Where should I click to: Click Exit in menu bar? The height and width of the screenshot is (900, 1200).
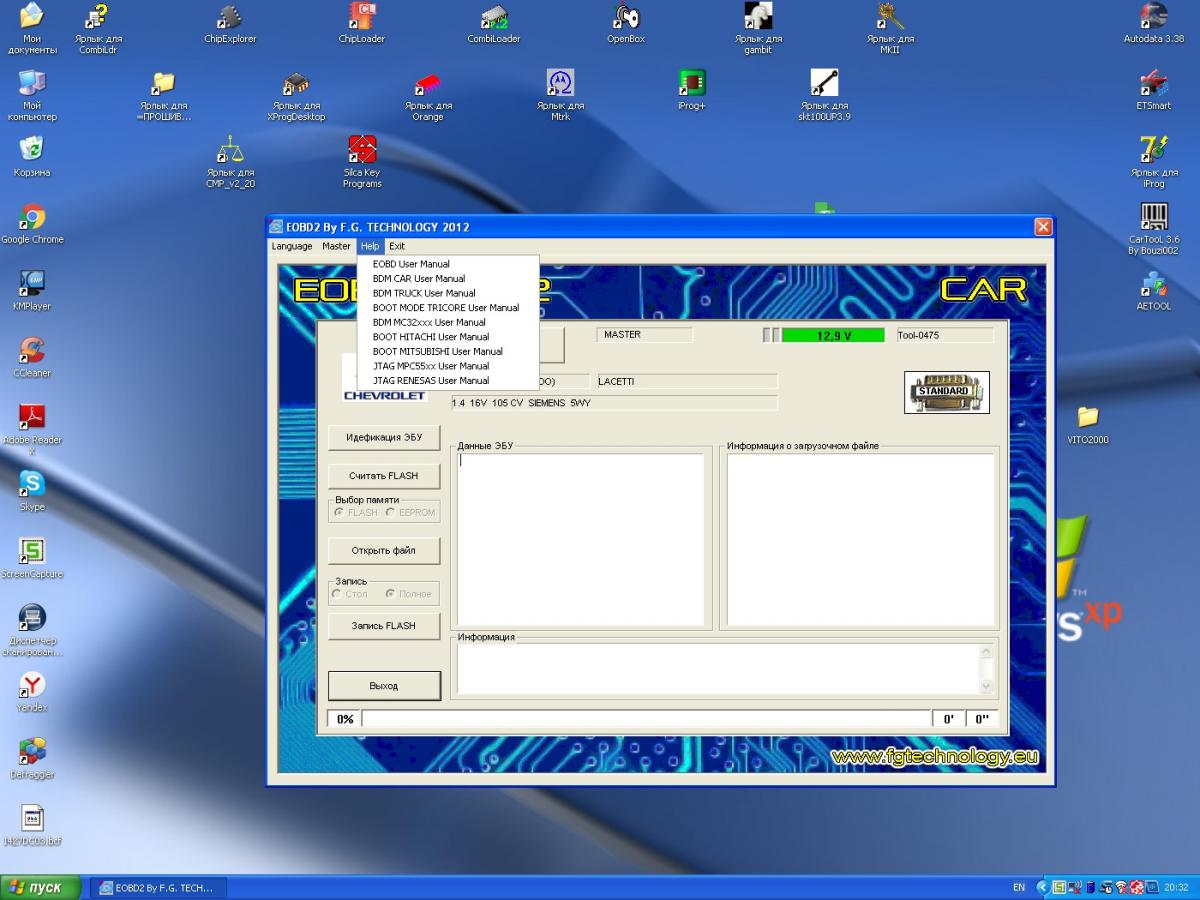coord(397,246)
